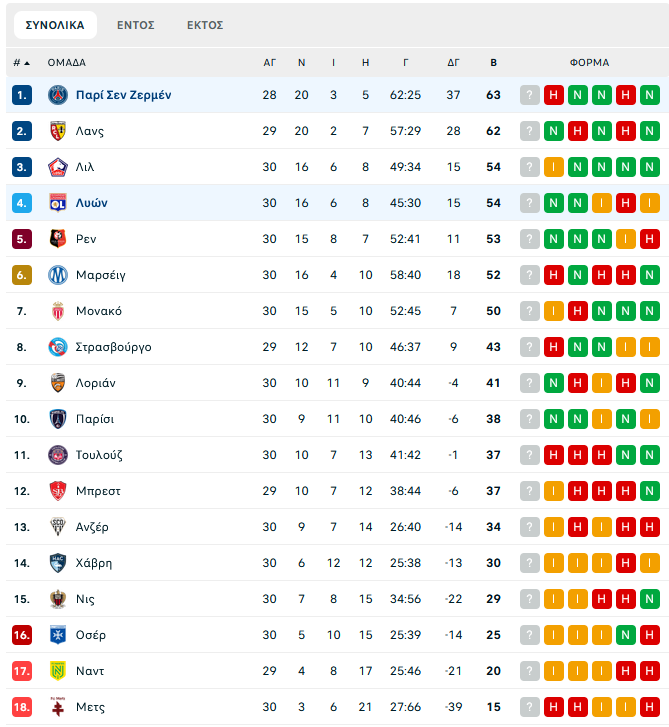The image size is (669, 727).
Task: Click the Marseille club crest icon
Action: [x=57, y=275]
